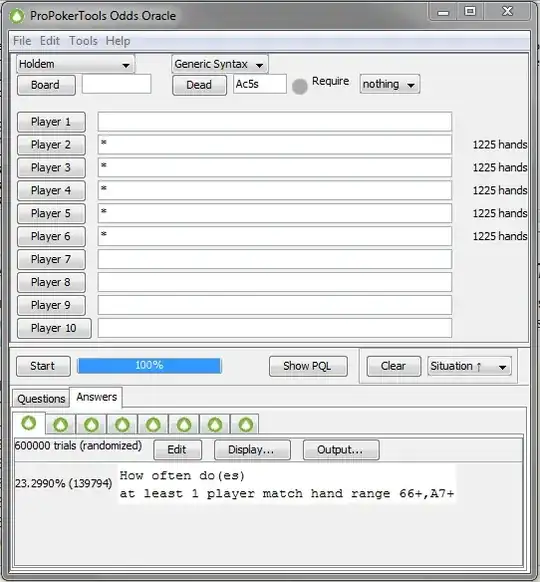
Task: Click the Dead cards button
Action: (x=199, y=85)
